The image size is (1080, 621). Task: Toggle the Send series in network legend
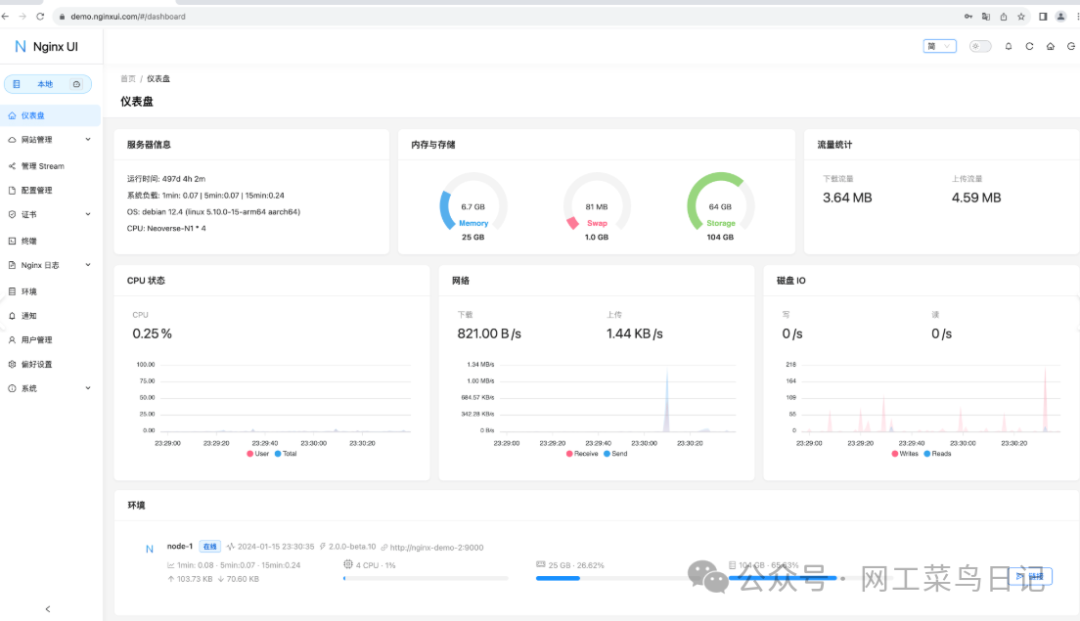coord(616,454)
